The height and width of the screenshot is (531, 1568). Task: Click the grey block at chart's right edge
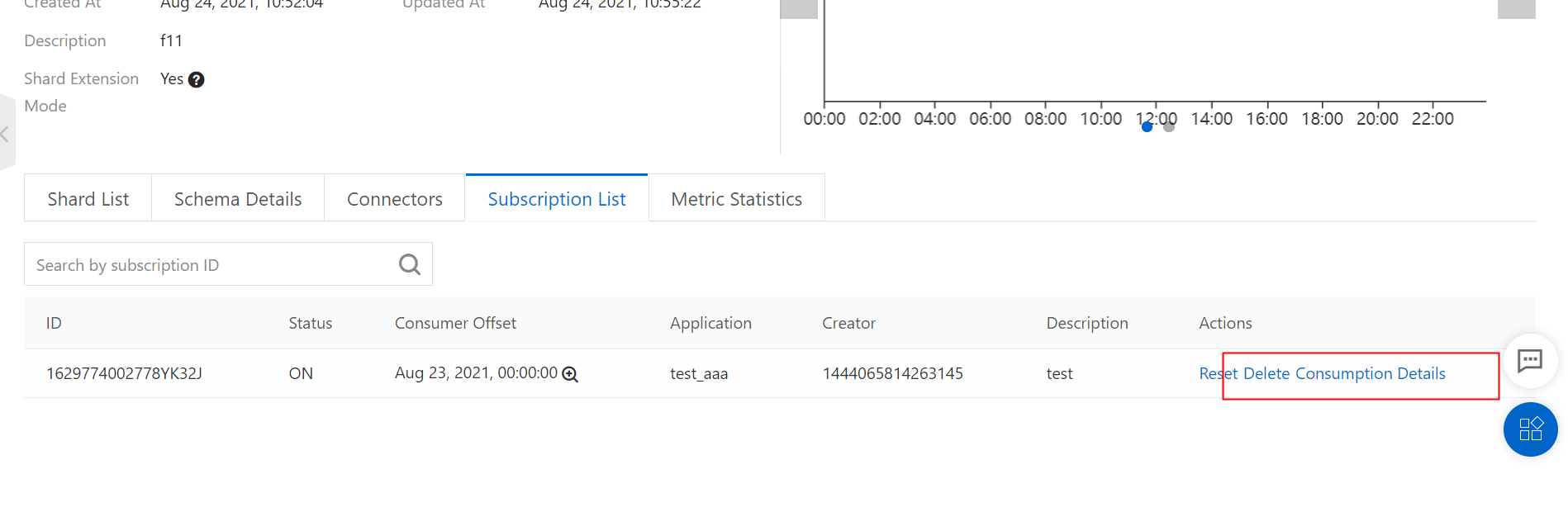tap(1516, 8)
